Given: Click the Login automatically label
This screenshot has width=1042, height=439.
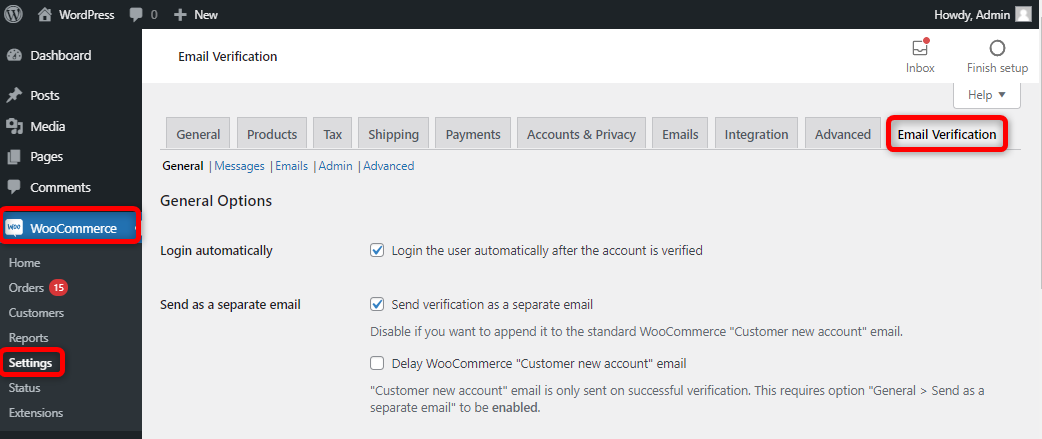Looking at the screenshot, I should (x=217, y=251).
